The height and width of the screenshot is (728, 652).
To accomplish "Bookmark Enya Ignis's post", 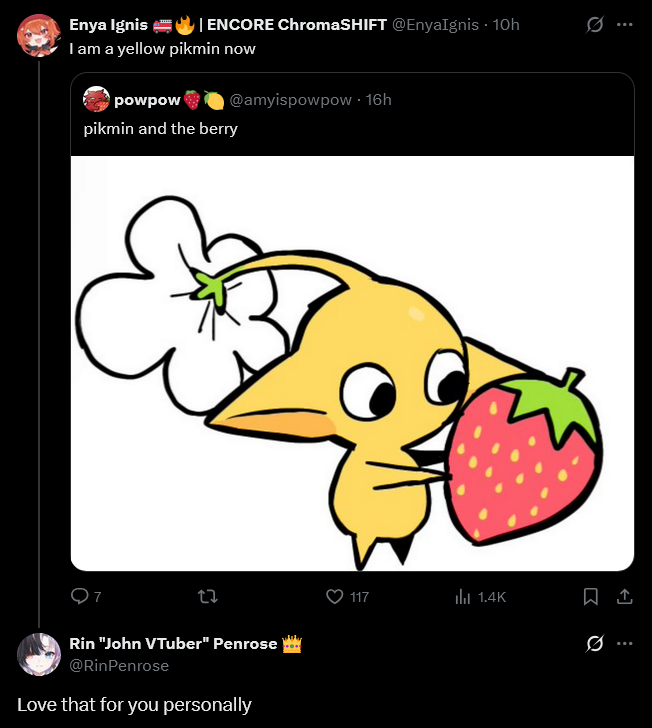I will click(x=590, y=596).
